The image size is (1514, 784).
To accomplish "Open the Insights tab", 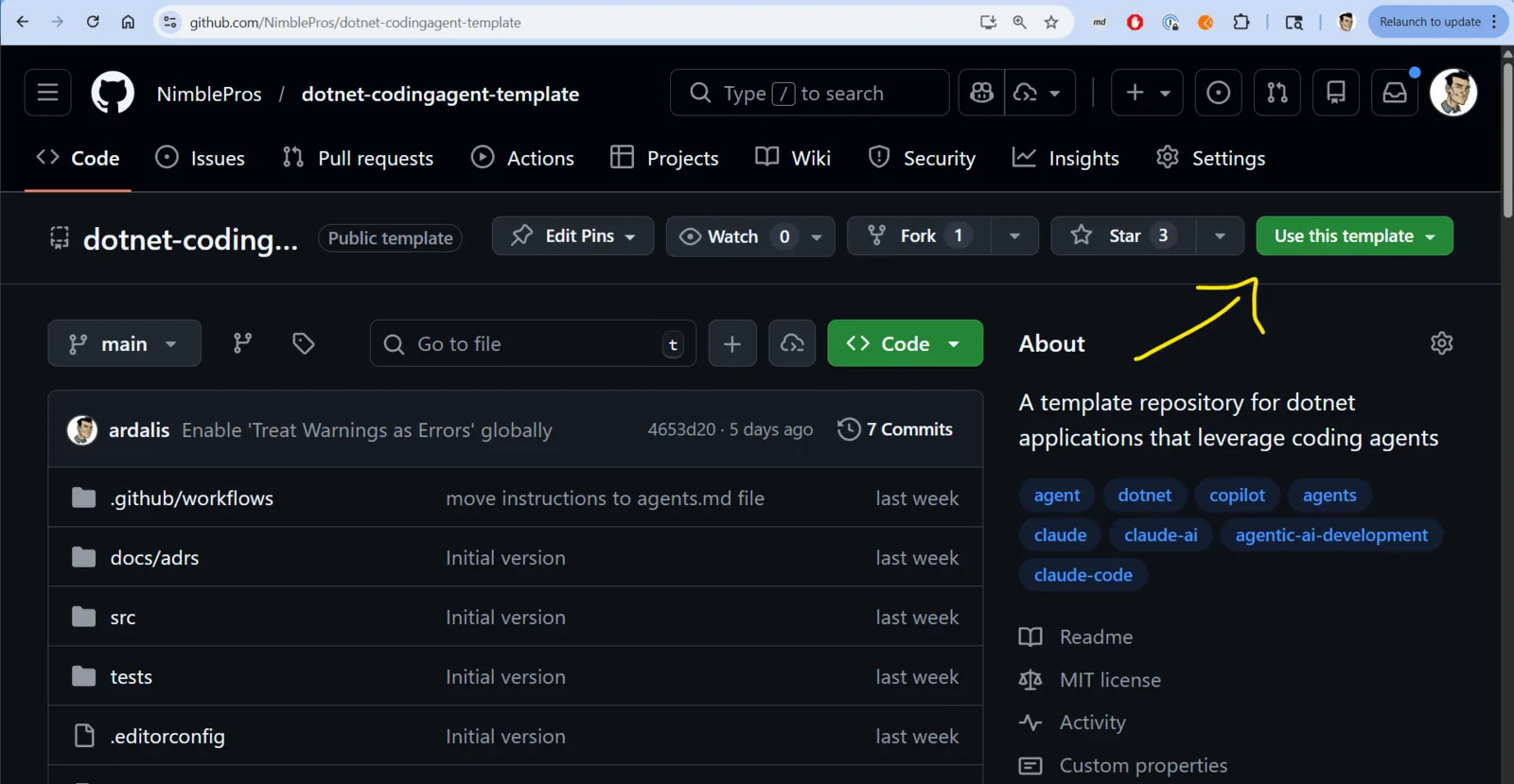I will coord(1065,158).
